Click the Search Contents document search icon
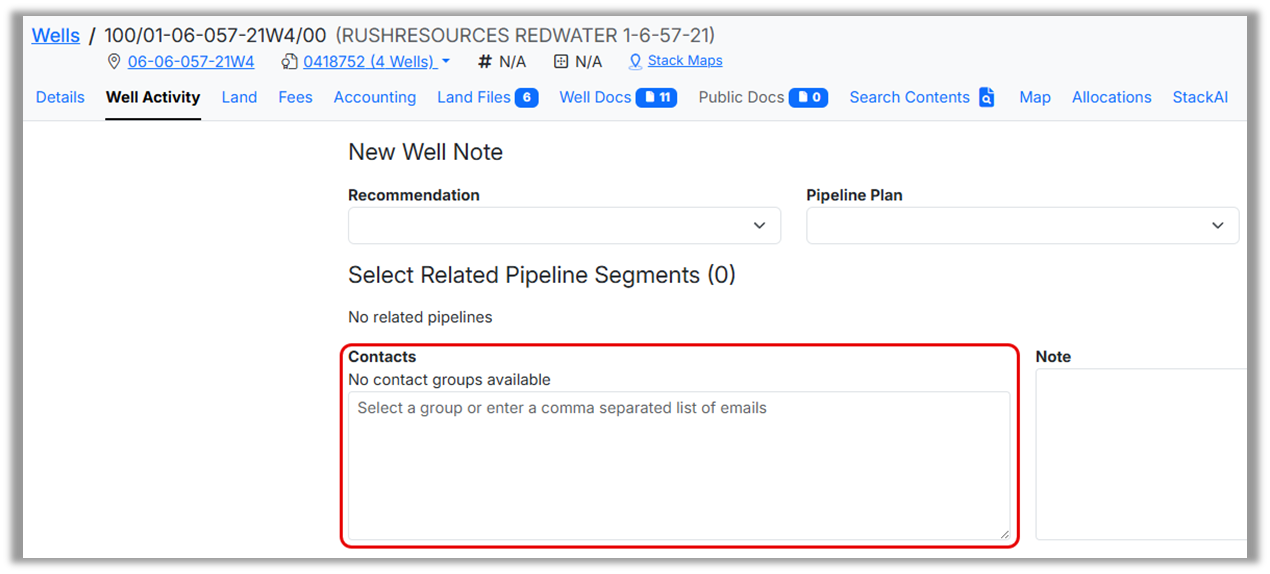The height and width of the screenshot is (574, 1270). [987, 98]
